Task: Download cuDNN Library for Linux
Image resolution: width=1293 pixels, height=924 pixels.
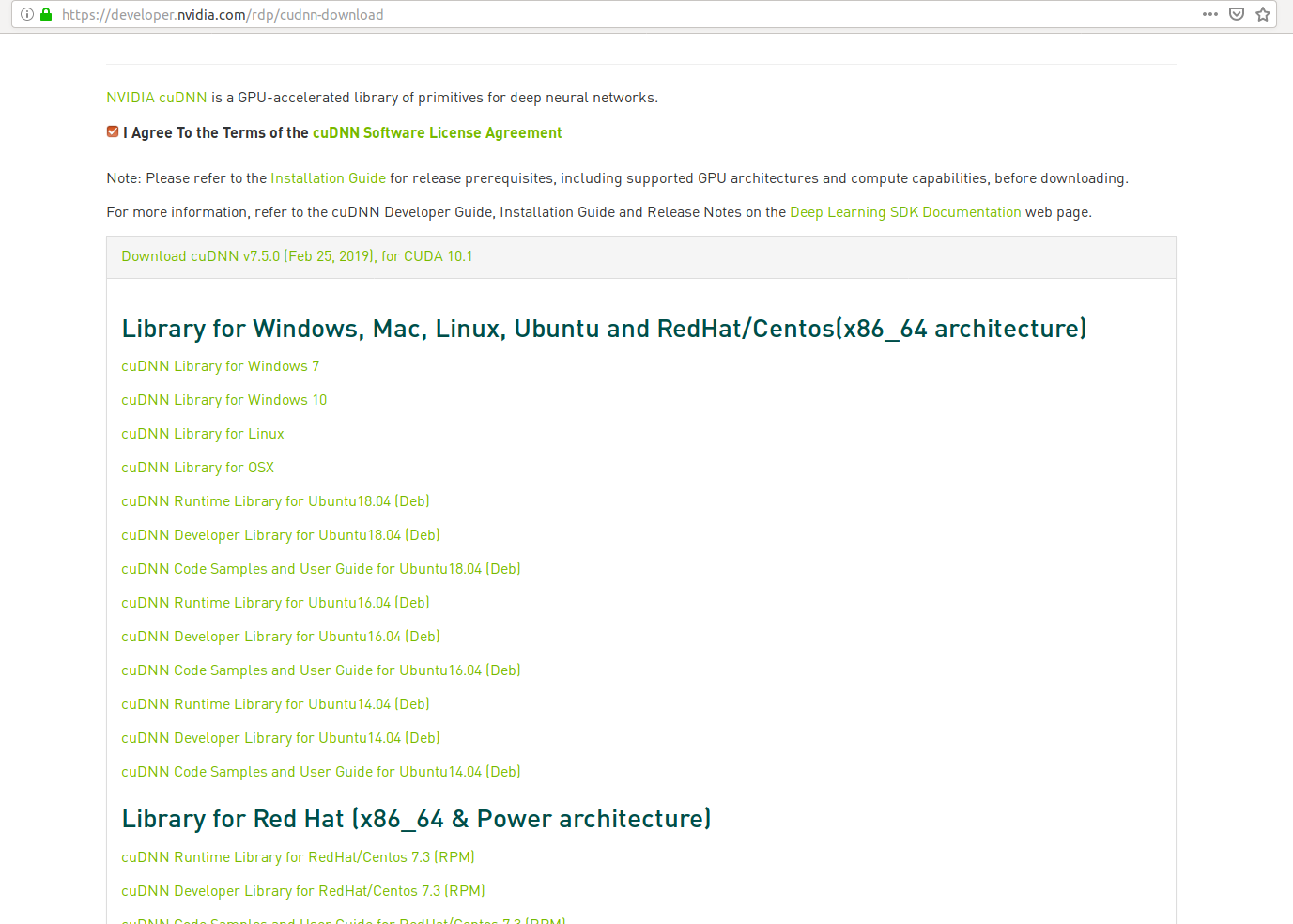Action: click(202, 433)
